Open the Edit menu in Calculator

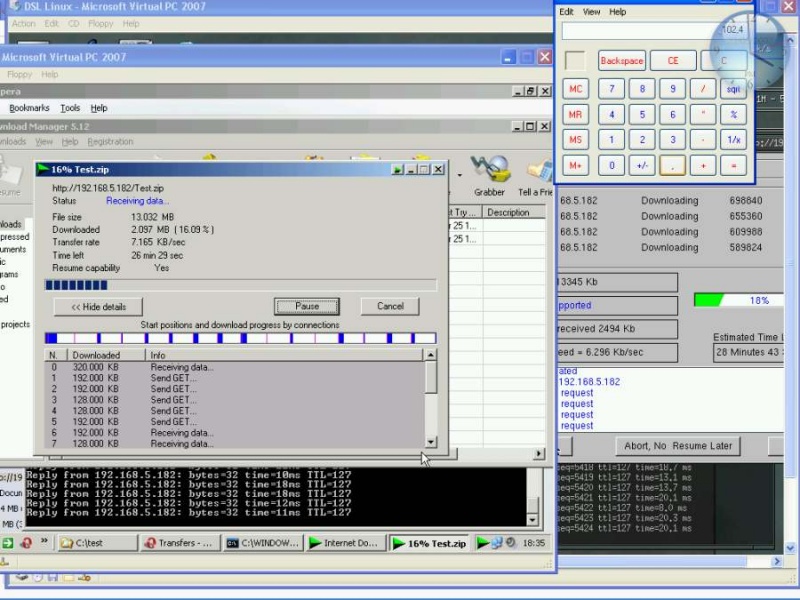565,12
